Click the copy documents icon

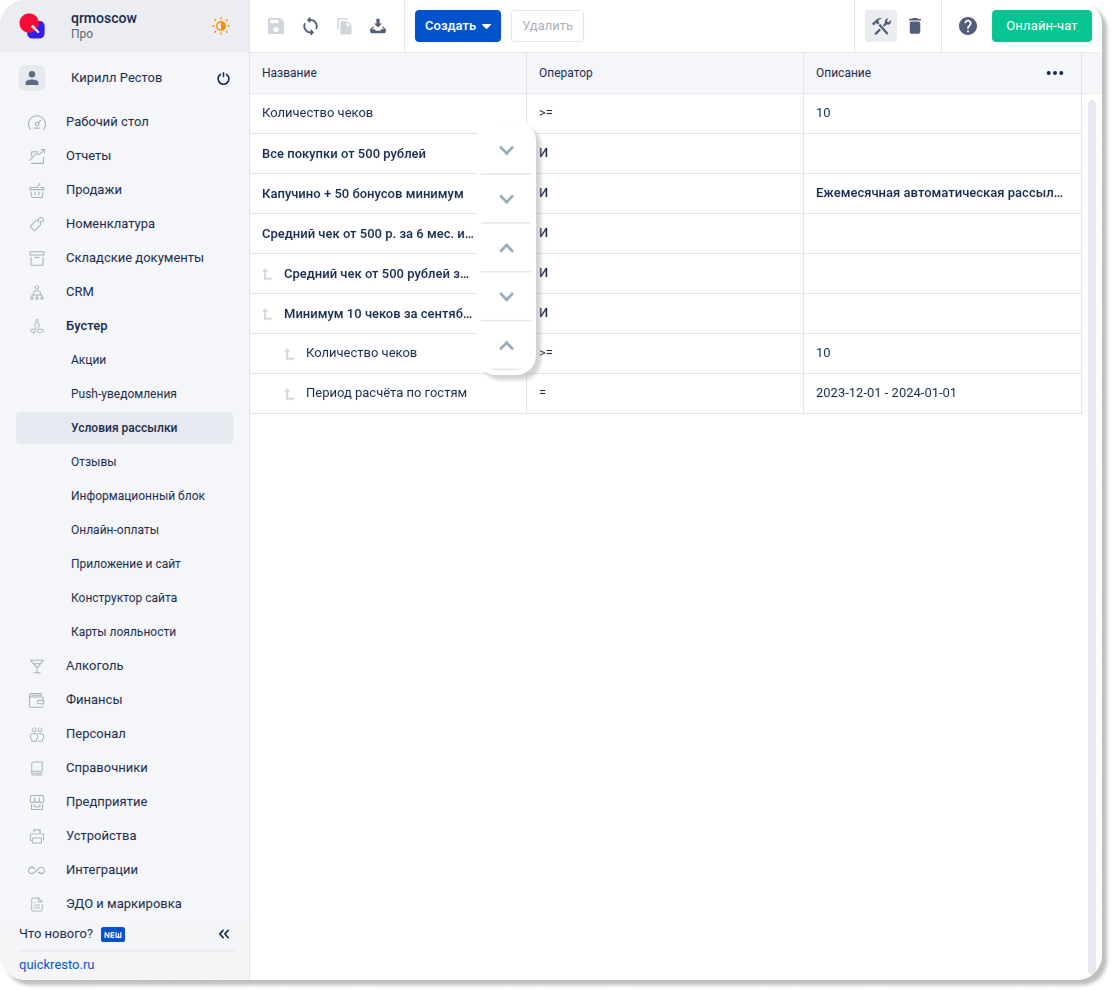[x=344, y=26]
